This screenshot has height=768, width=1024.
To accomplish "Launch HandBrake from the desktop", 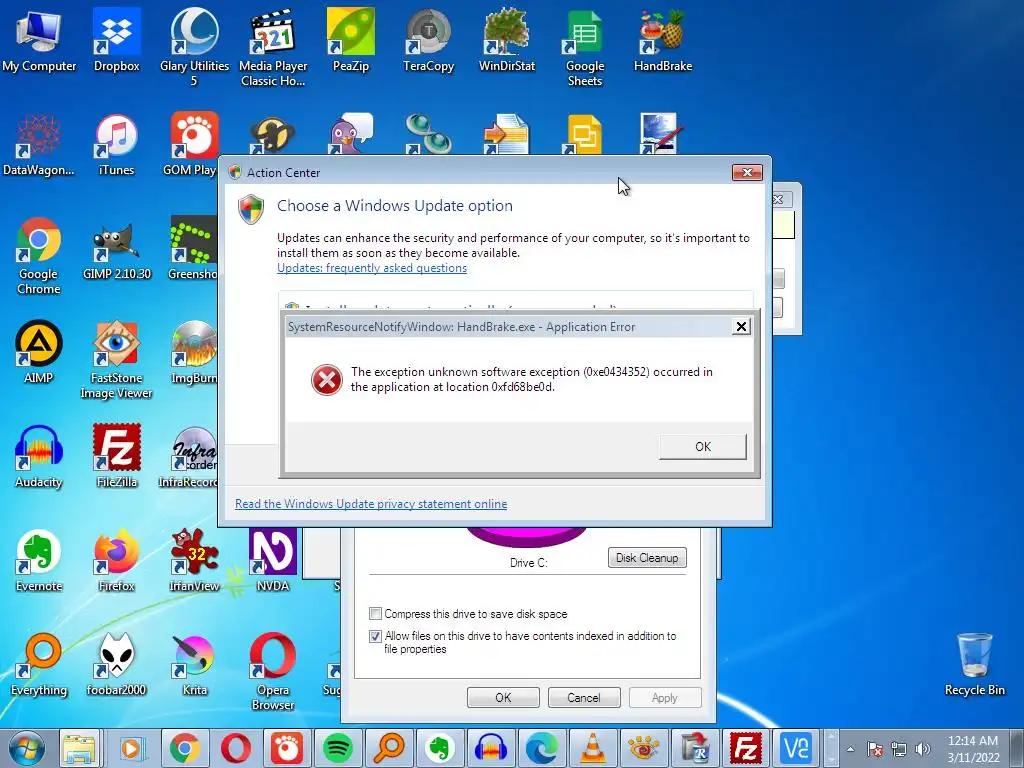I will pyautogui.click(x=663, y=40).
